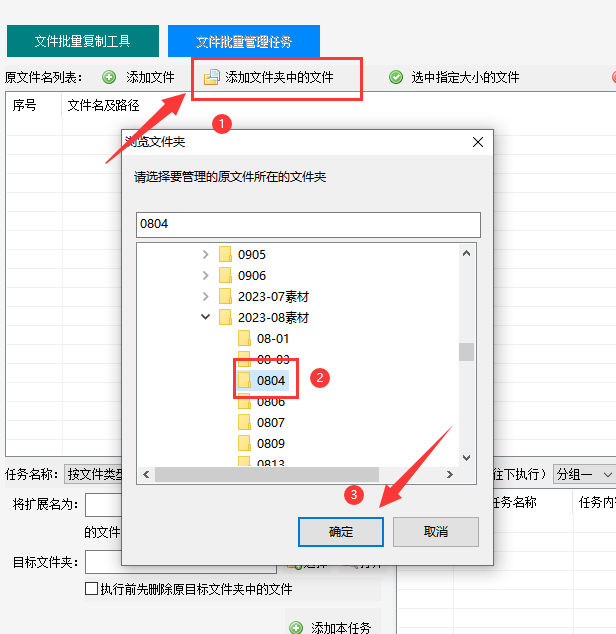The width and height of the screenshot is (616, 634).
Task: Expand the 0906 folder node
Action: [205, 275]
